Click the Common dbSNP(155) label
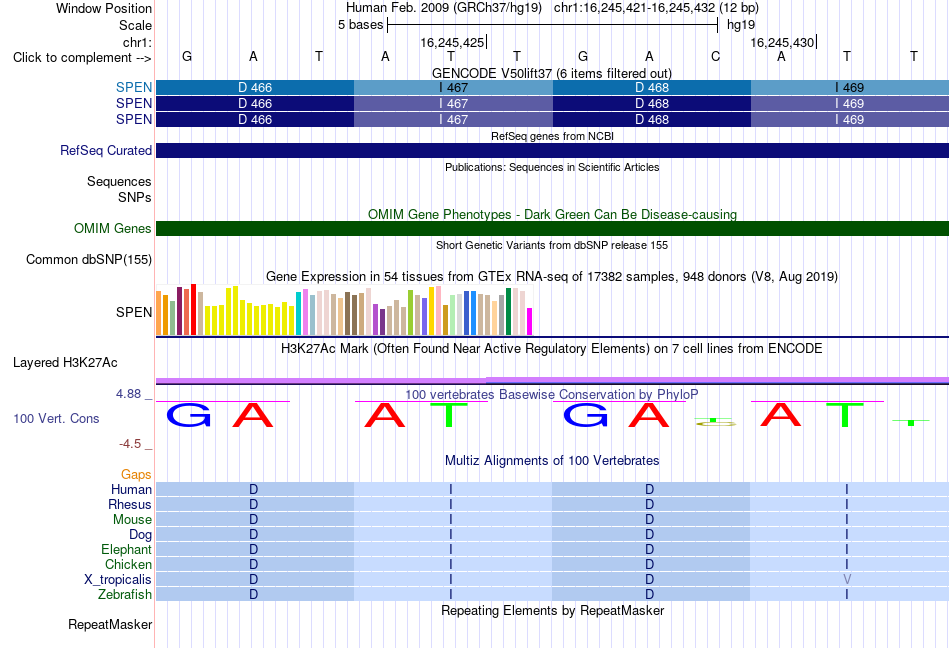The image size is (950, 648). 88,259
